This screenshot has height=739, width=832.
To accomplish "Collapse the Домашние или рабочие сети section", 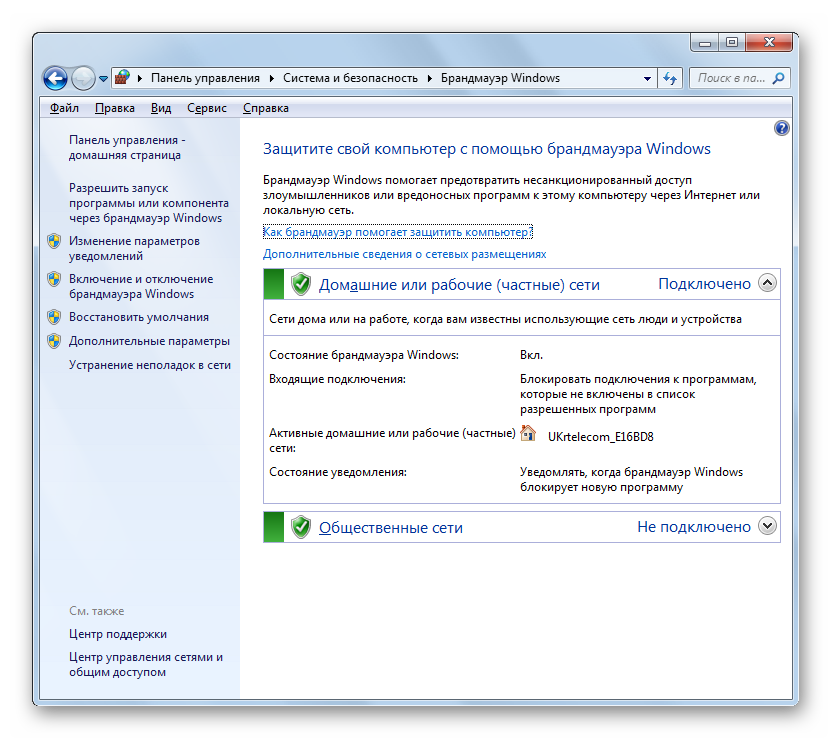I will pos(767,283).
